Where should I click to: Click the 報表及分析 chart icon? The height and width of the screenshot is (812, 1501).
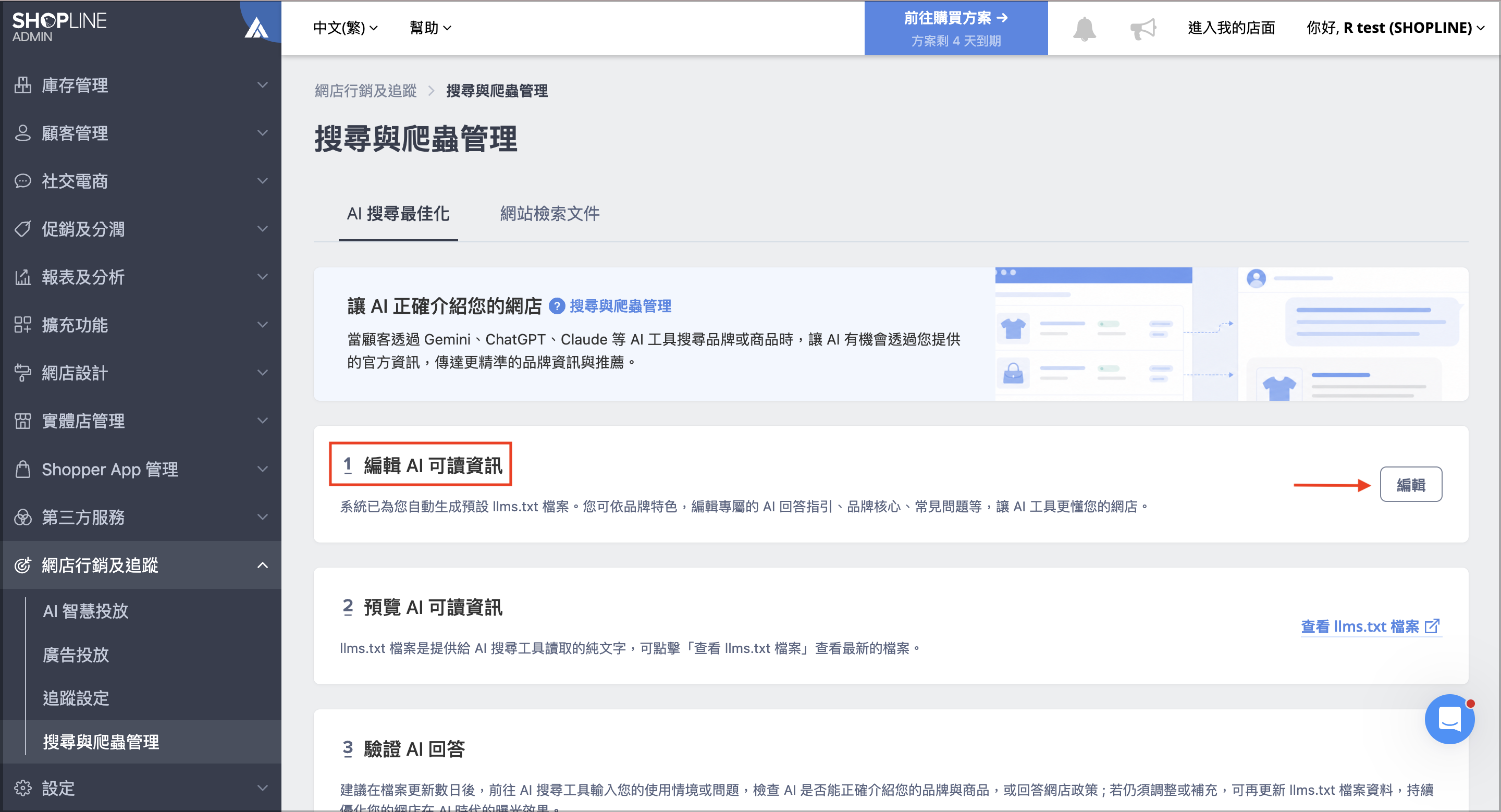pyautogui.click(x=23, y=277)
